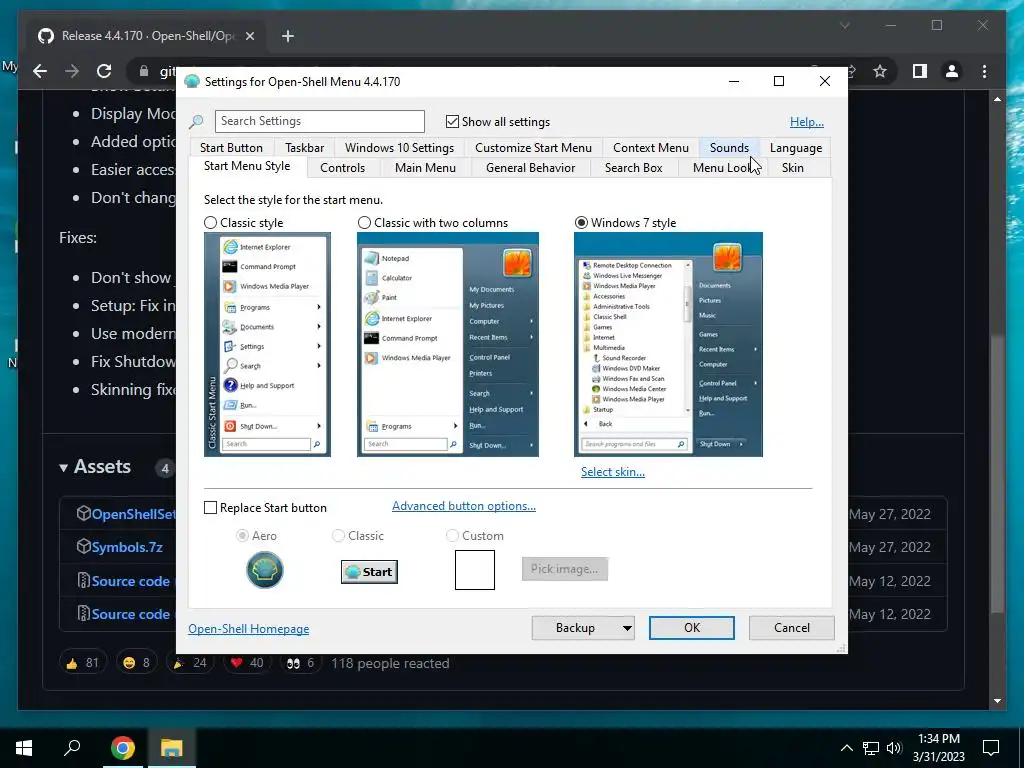The width and height of the screenshot is (1024, 768).
Task: Open the Language tab
Action: pos(795,148)
